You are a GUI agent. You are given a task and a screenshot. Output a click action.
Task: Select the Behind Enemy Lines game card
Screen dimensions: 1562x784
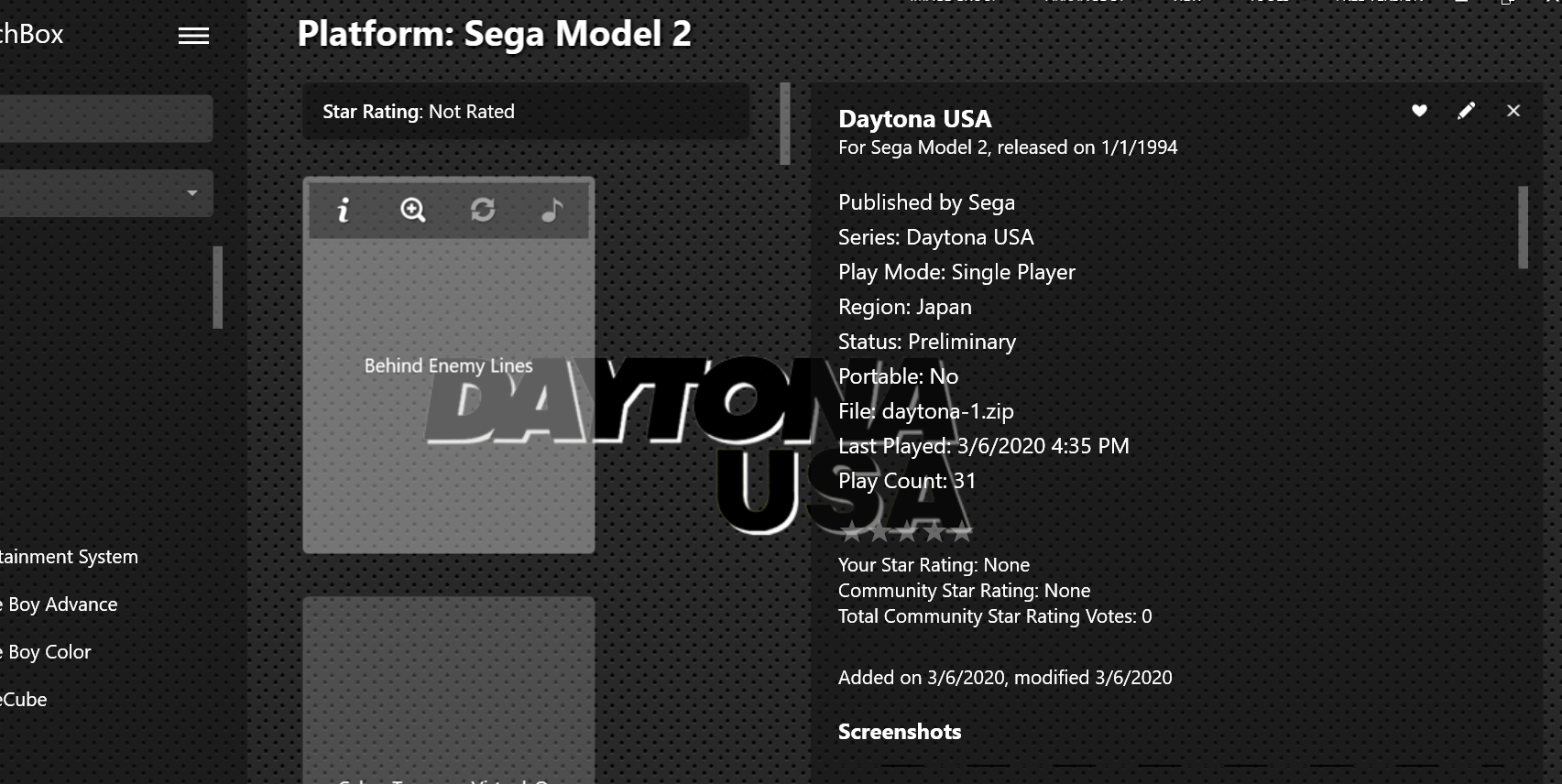pos(449,365)
